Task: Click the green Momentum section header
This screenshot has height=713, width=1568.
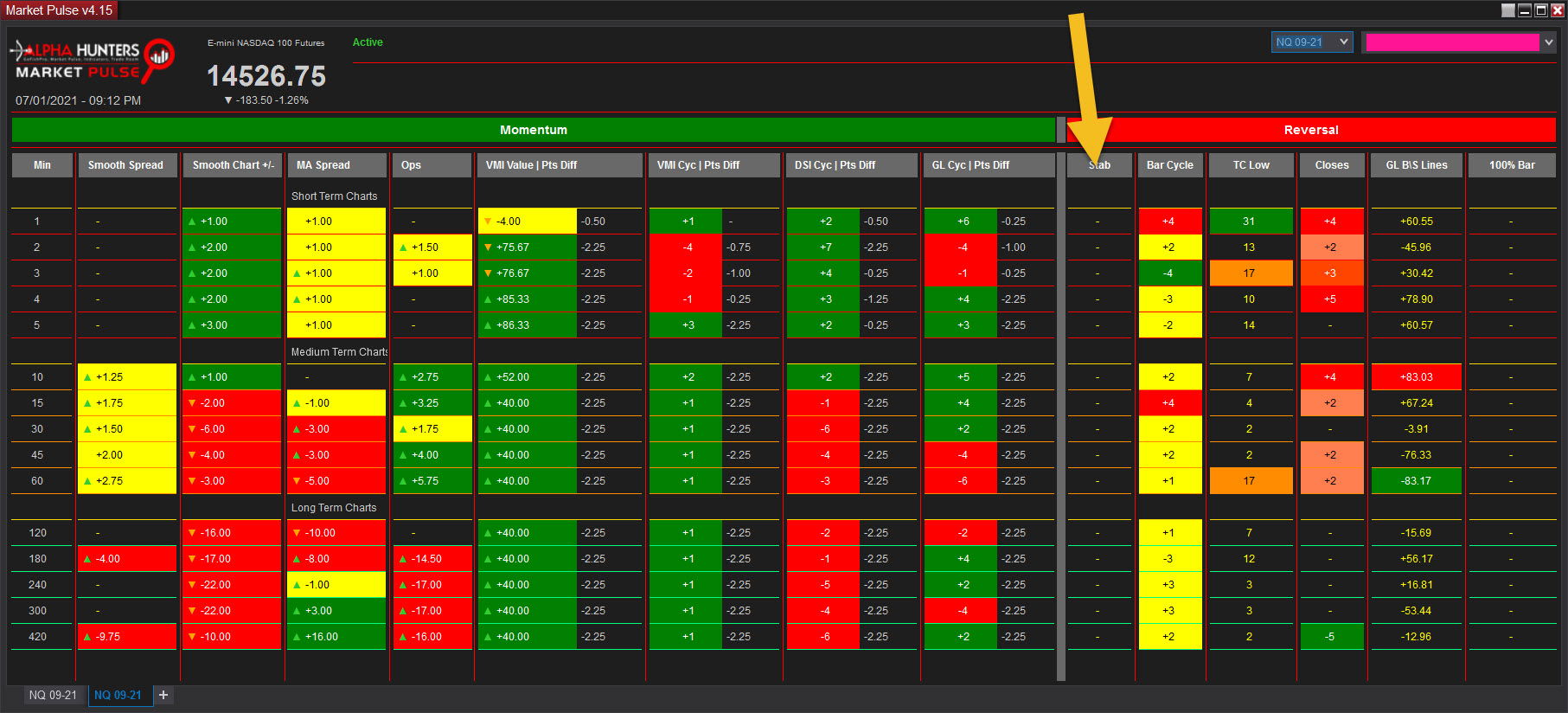Action: 534,130
